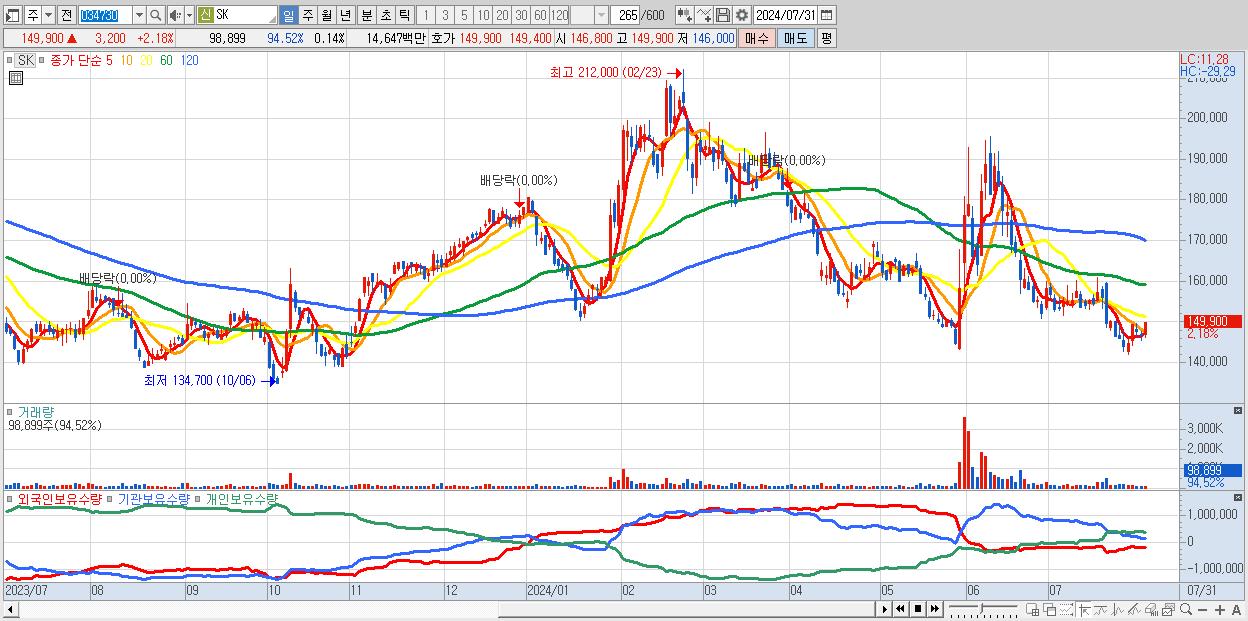Switch to 년 yearly period
The width and height of the screenshot is (1248, 621).
coord(346,15)
